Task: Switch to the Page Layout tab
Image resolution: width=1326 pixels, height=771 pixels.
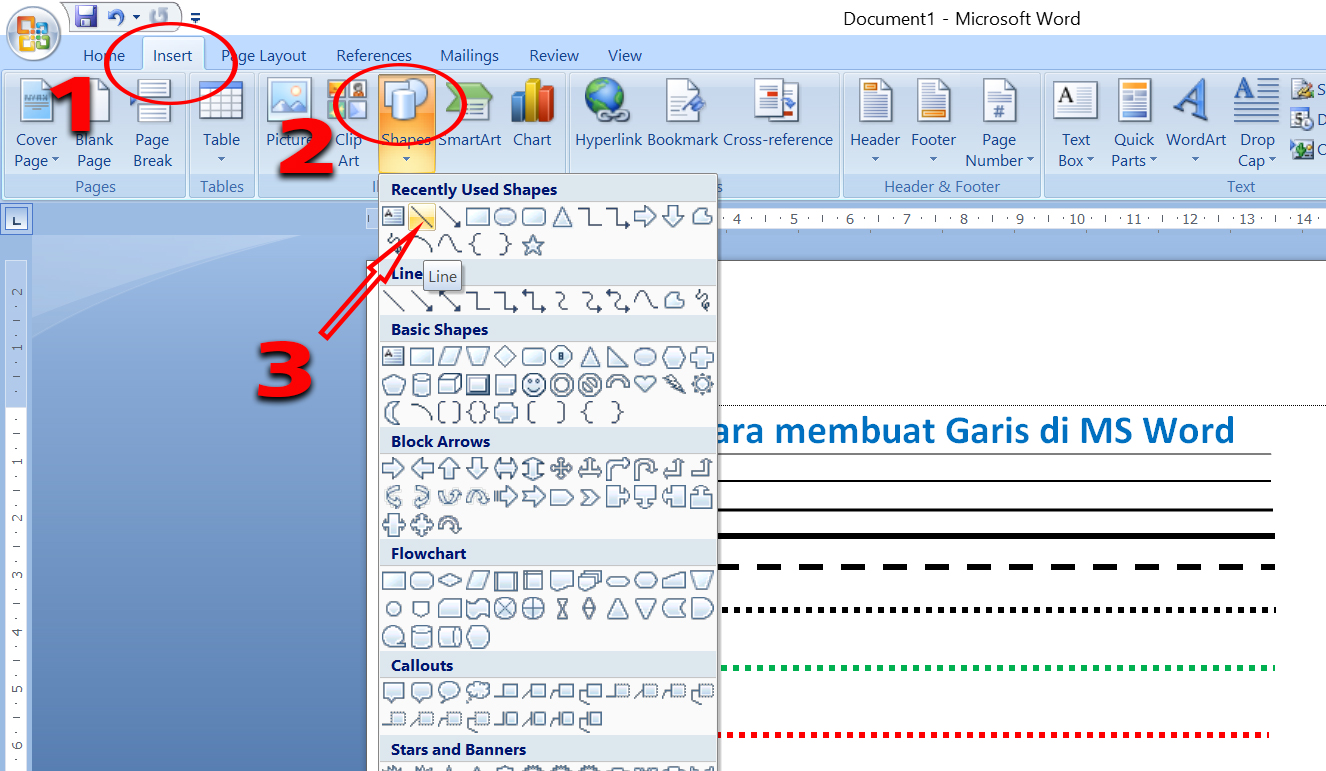Action: pyautogui.click(x=264, y=55)
